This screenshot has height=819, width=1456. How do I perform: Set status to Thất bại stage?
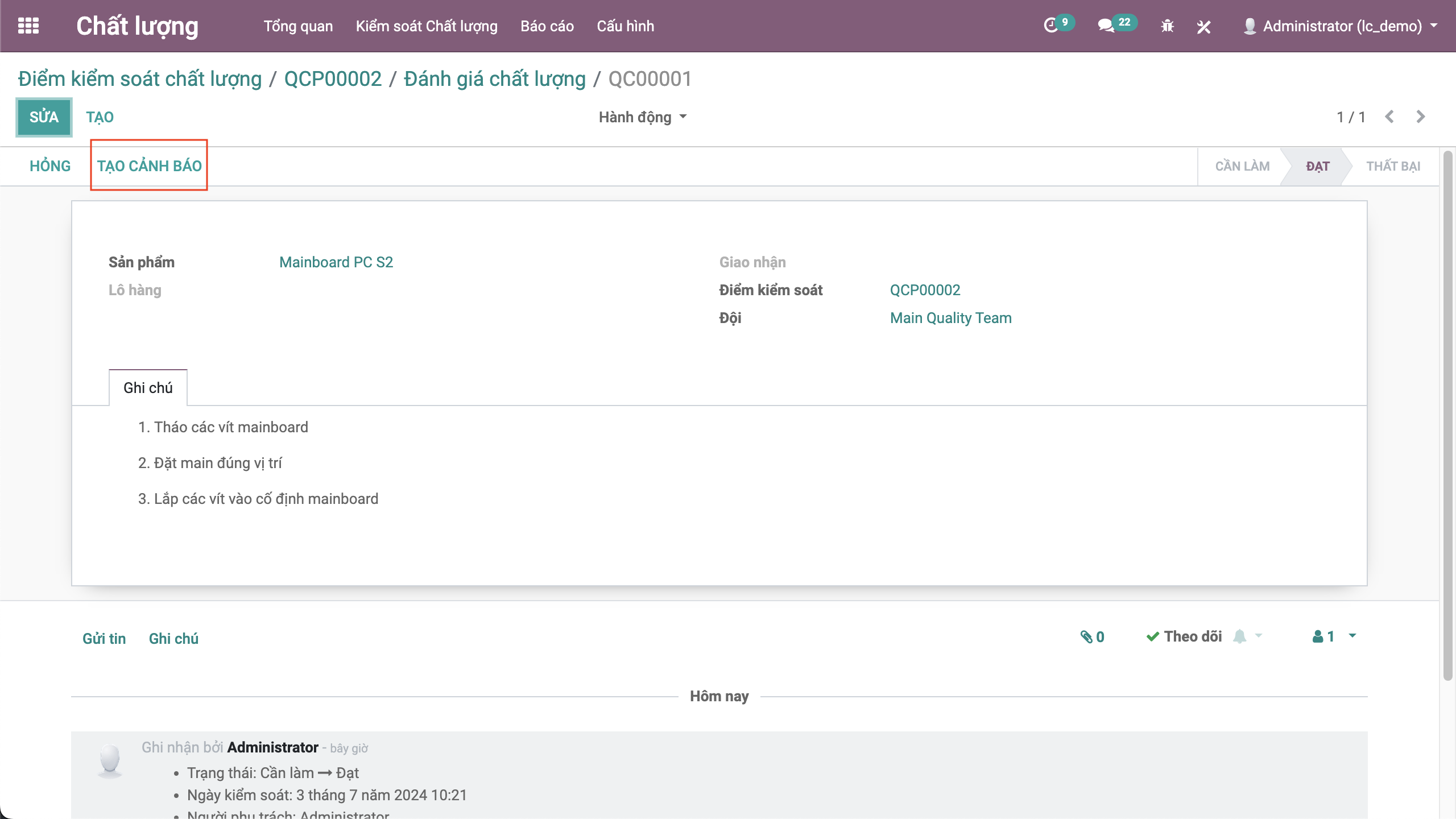tap(1393, 166)
